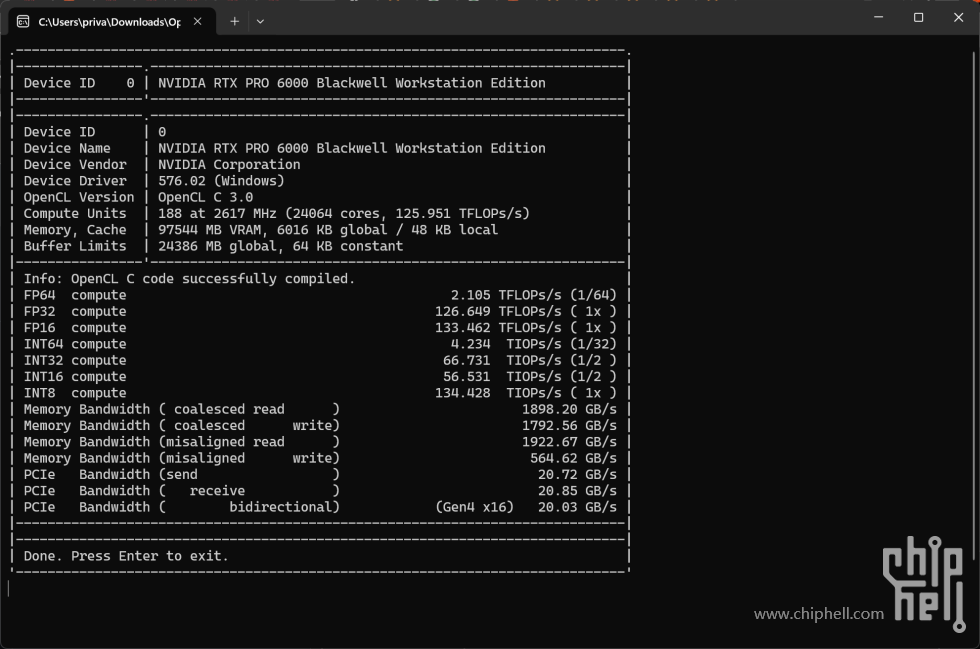This screenshot has height=649, width=980.
Task: Click FP64 result '2.105 TFLOPs/s'
Action: point(506,294)
